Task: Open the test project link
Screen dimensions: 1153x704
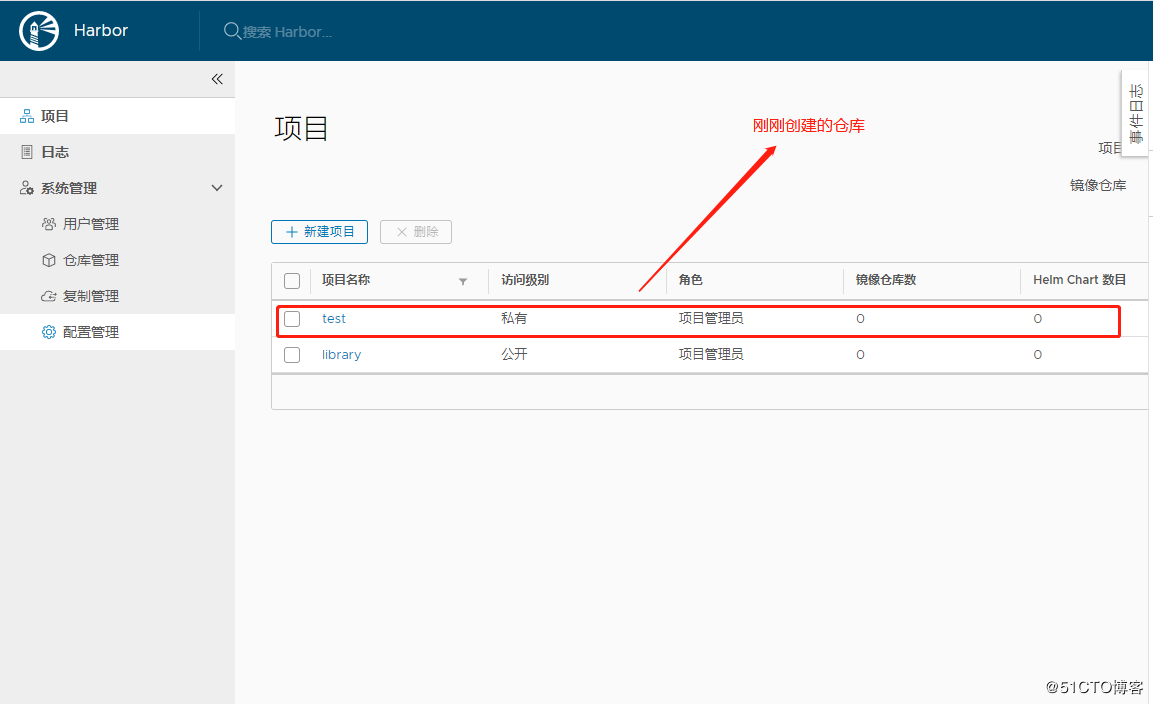Action: 334,318
